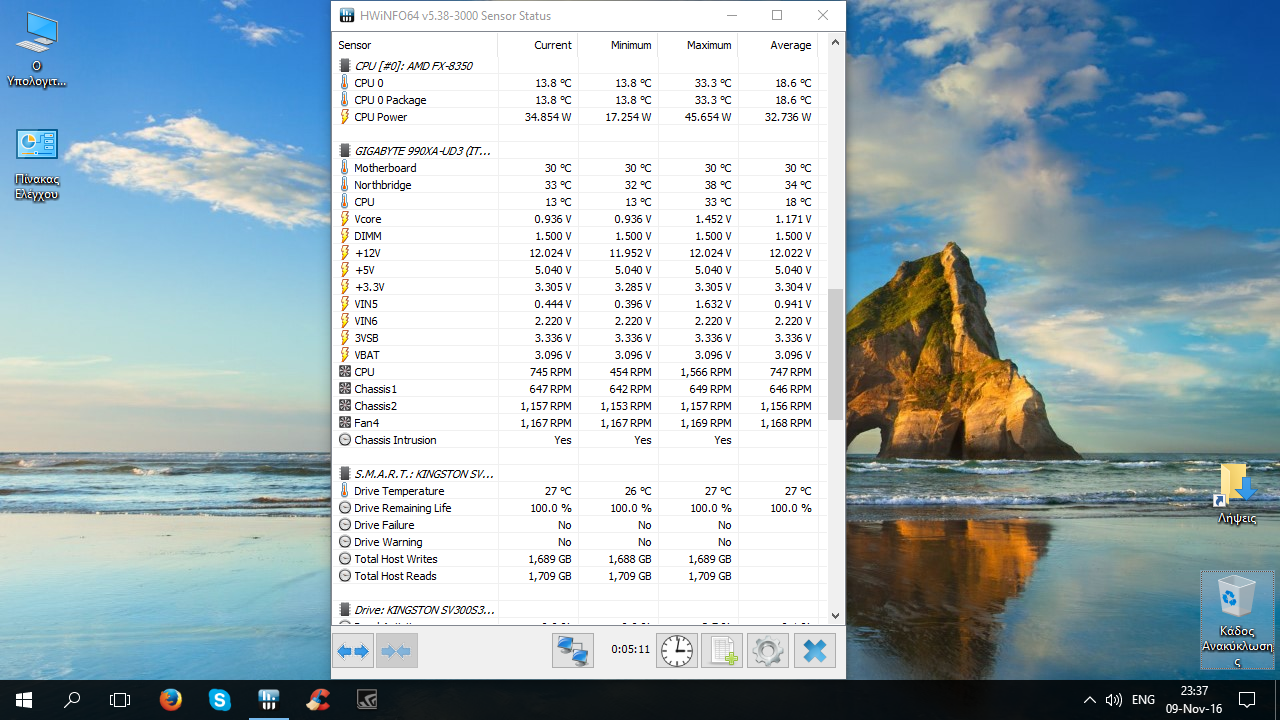
Task: Click the S.M.A.R.T. KINGSTON drive icon
Action: click(345, 474)
